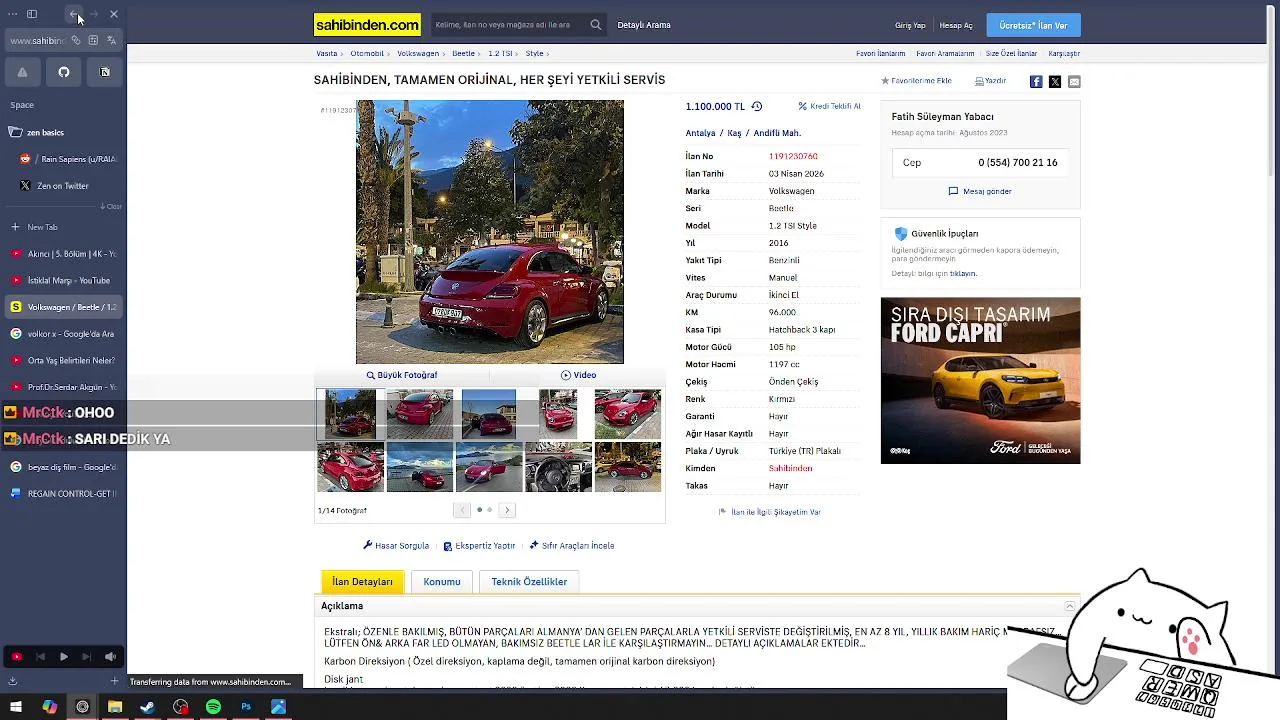Image resolution: width=1280 pixels, height=720 pixels.
Task: Play media in sidebar mini player
Action: pos(63,657)
